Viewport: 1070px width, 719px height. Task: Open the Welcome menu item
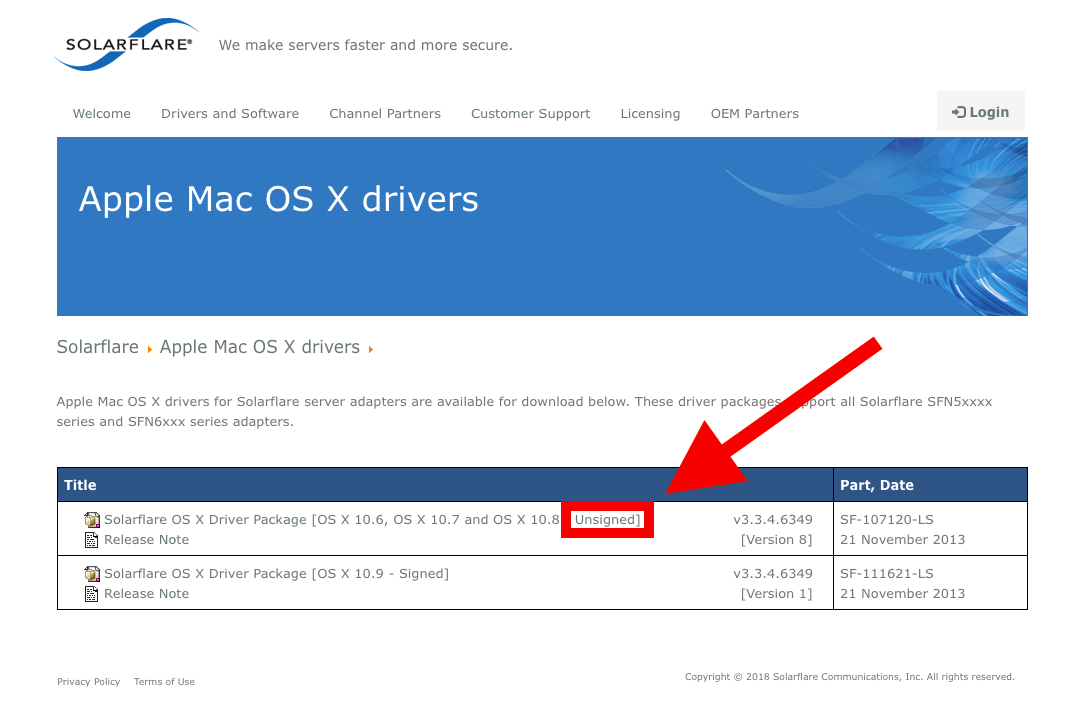pyautogui.click(x=102, y=113)
